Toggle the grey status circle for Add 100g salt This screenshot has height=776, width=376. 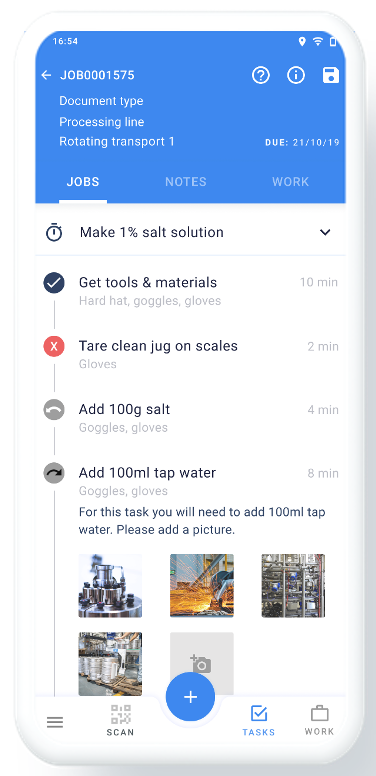54,410
